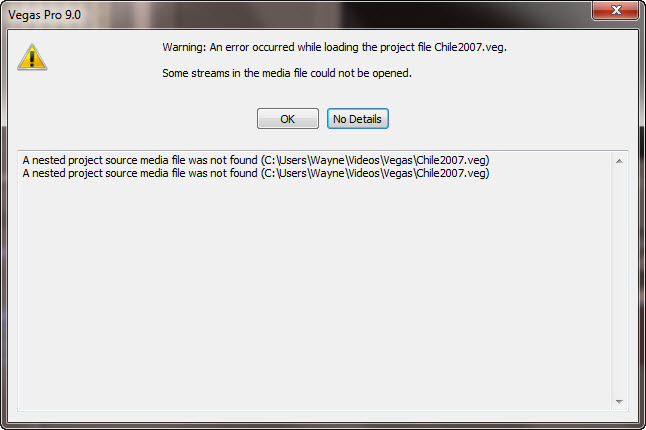Click the 'Warning: An error occurred' message
The image size is (646, 430).
coord(334,47)
